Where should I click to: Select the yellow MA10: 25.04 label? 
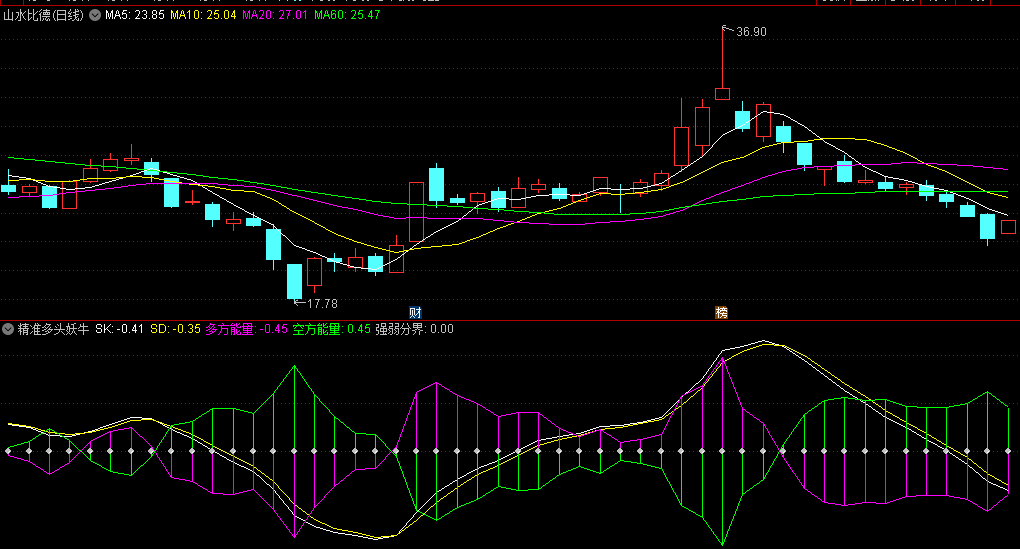[203, 16]
